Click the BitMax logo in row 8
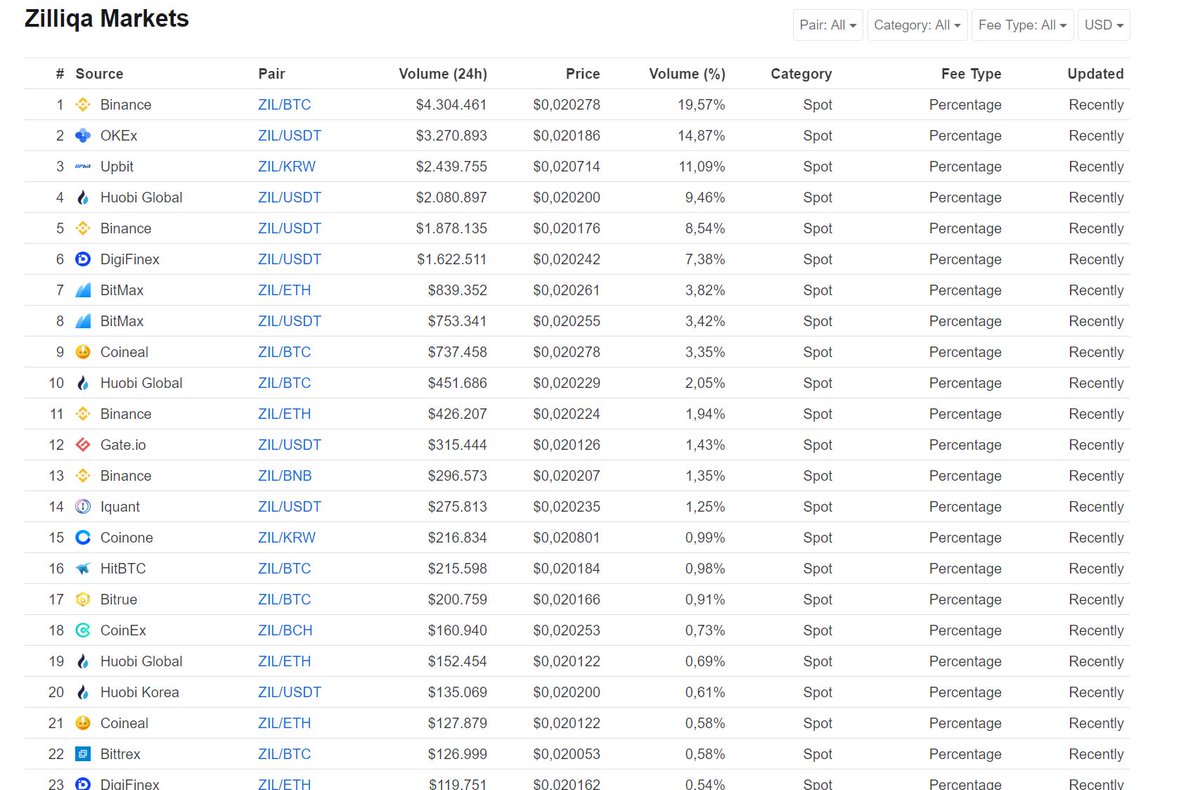This screenshot has height=790, width=1200. point(83,322)
